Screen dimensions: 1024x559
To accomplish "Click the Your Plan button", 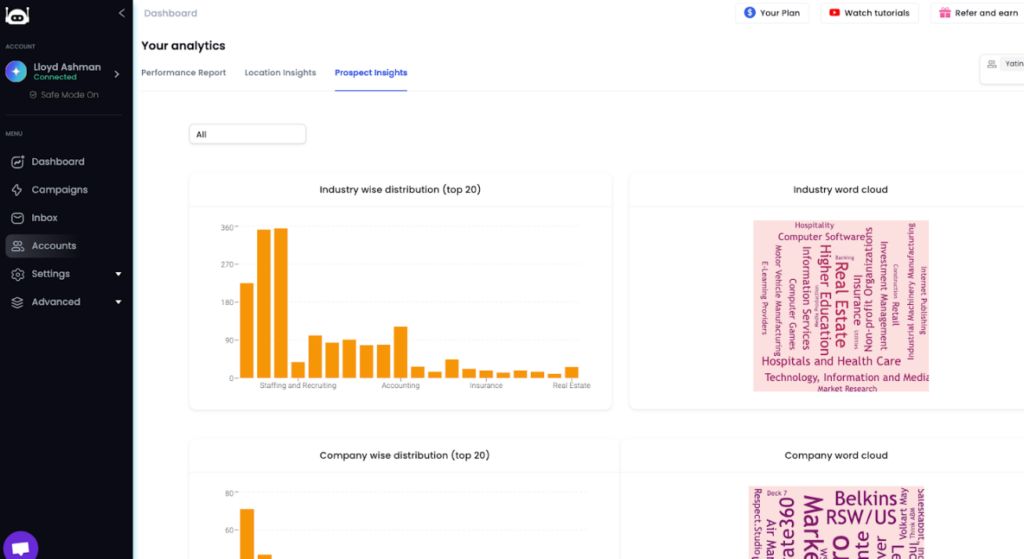I will click(x=772, y=13).
